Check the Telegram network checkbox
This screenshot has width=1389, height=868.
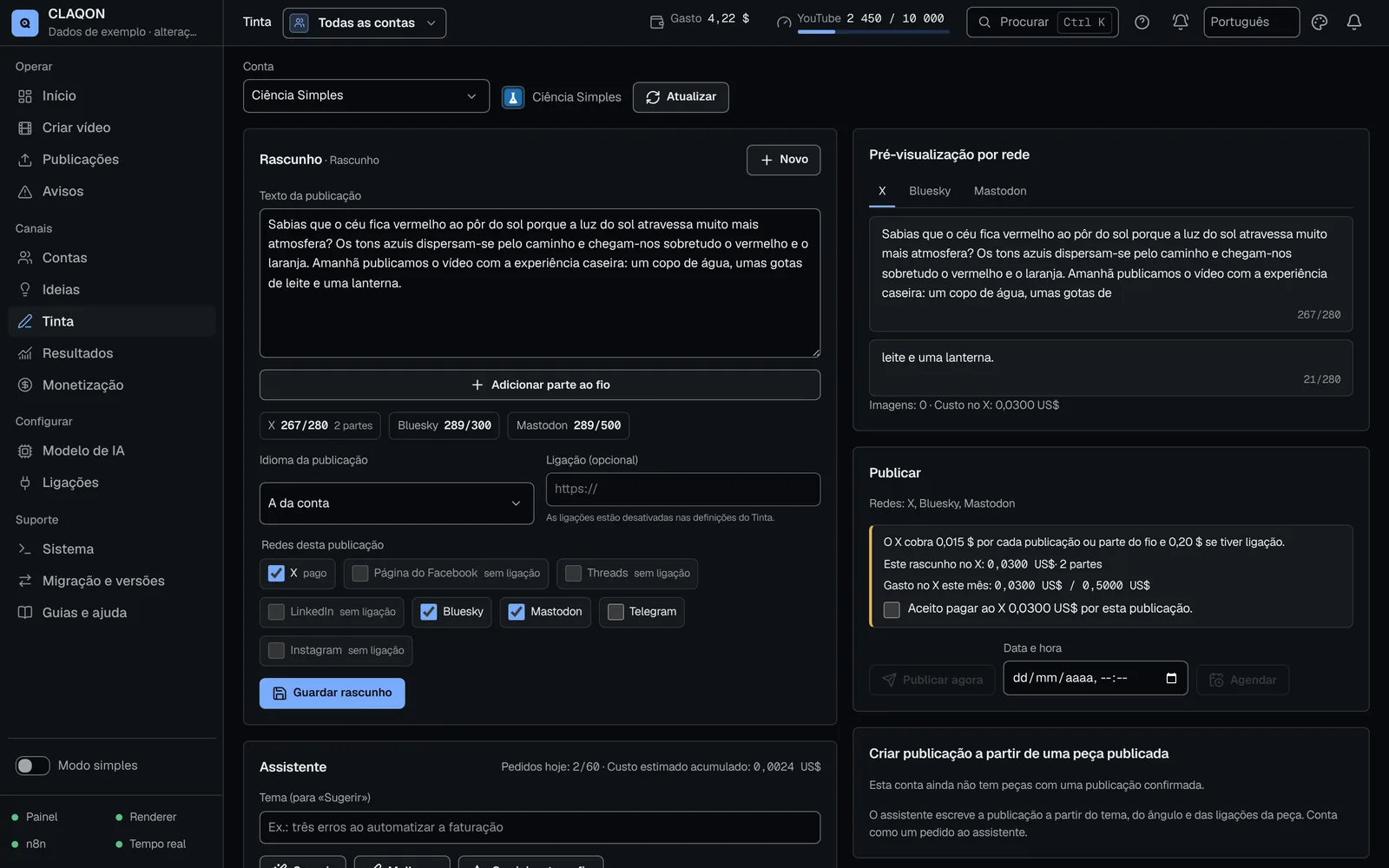click(616, 612)
